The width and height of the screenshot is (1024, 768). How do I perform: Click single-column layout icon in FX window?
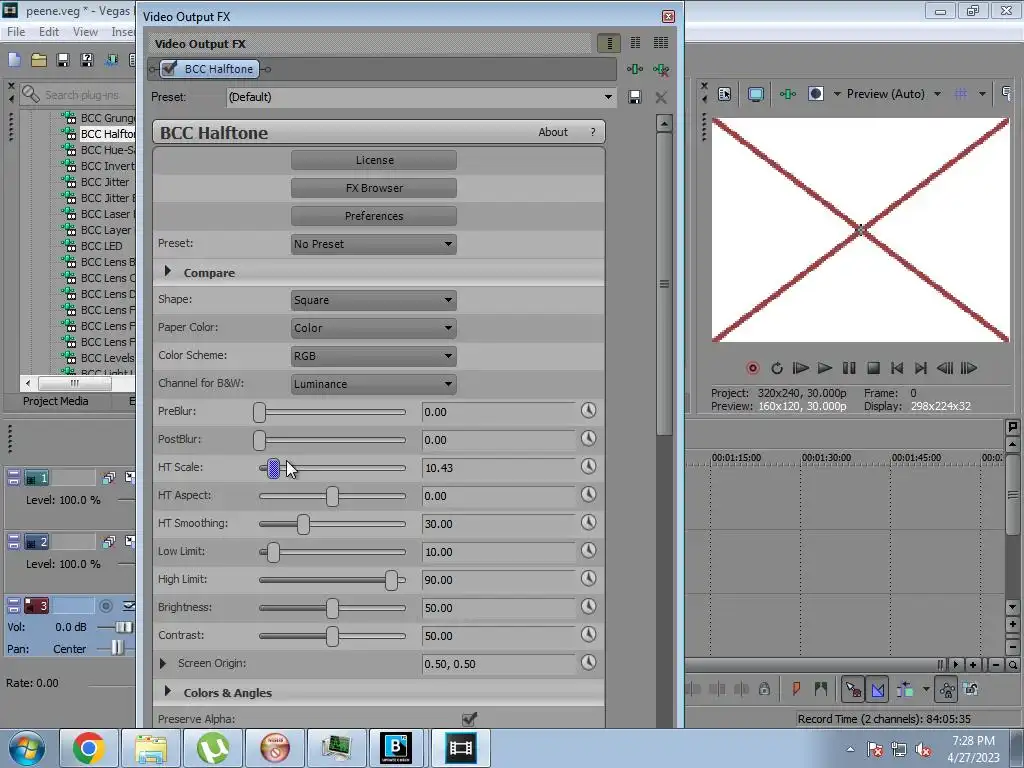pyautogui.click(x=609, y=43)
